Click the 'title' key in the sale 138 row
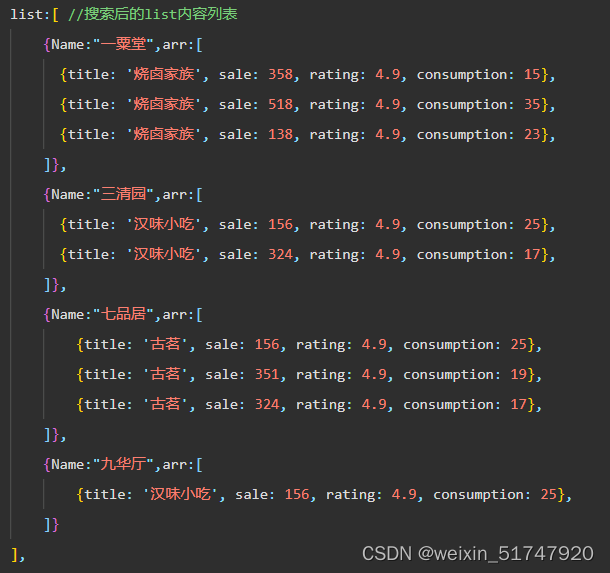610x573 pixels. (x=88, y=134)
